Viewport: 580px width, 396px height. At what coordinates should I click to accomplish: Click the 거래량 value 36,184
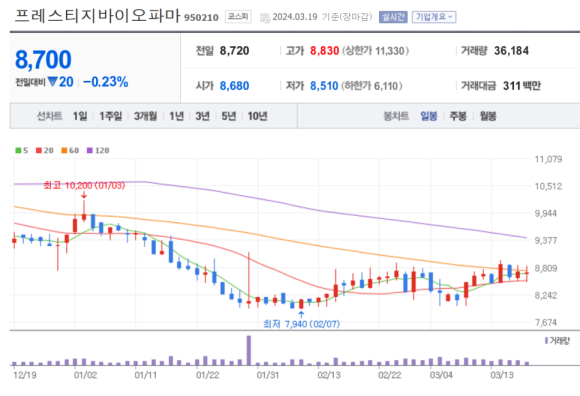(512, 51)
